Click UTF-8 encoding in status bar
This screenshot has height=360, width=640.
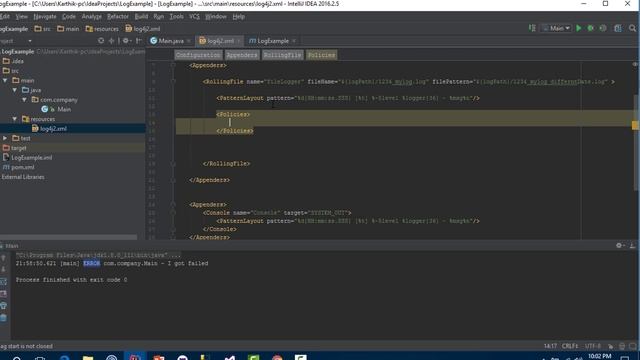(593, 346)
